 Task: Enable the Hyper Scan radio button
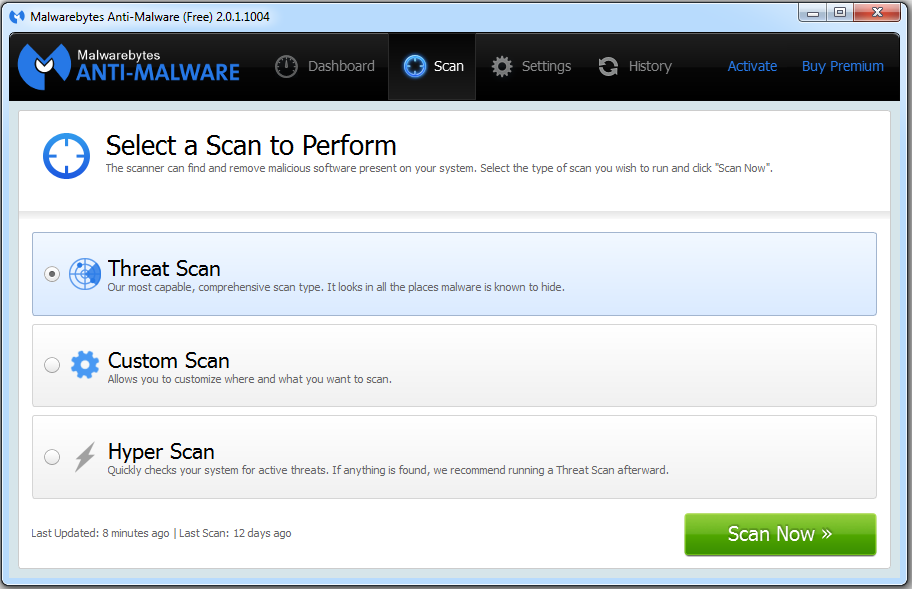52,457
